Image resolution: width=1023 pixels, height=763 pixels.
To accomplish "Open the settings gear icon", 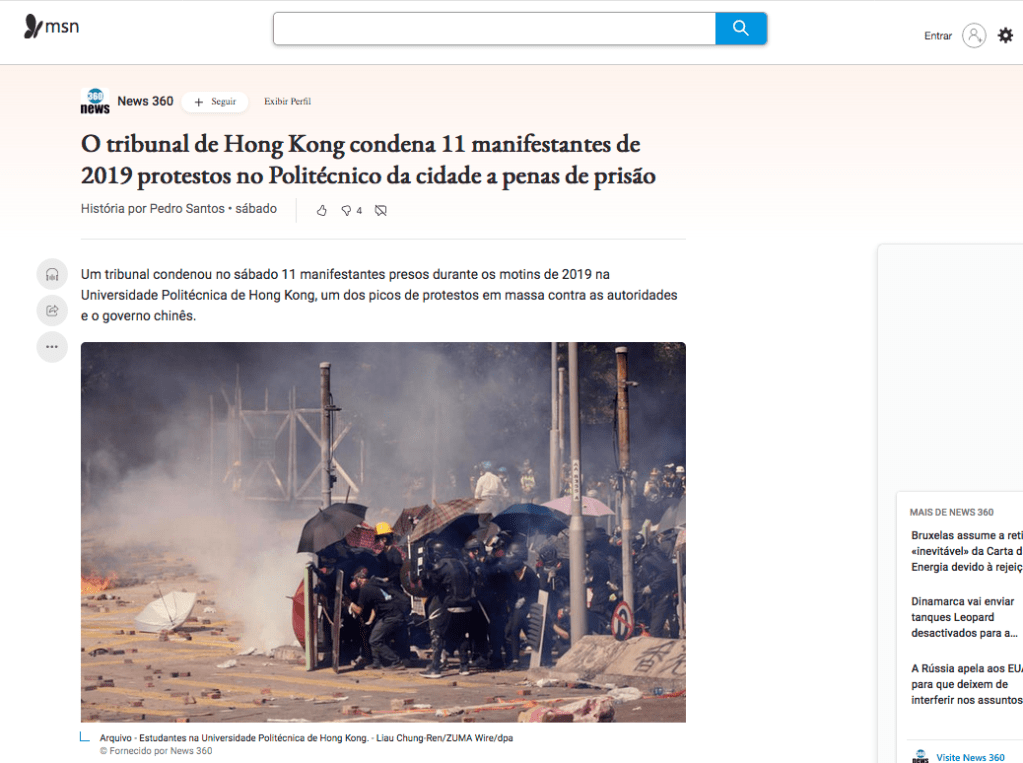I will pyautogui.click(x=1005, y=35).
